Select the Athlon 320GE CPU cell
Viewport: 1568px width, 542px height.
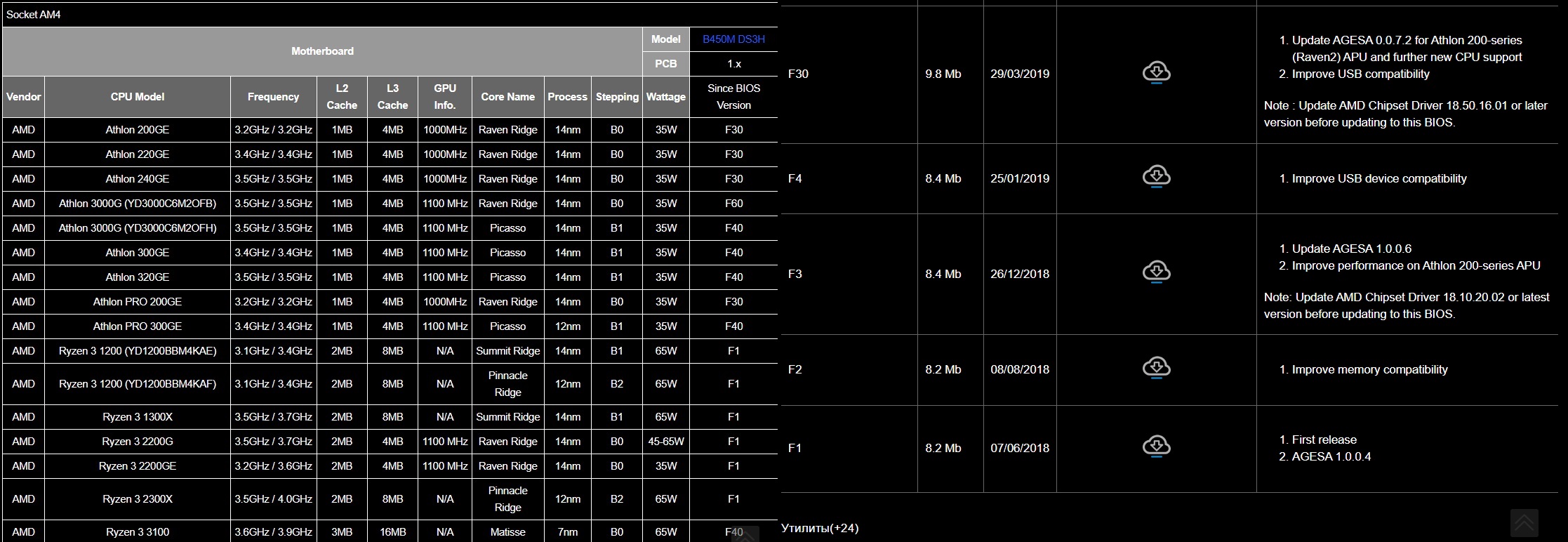pos(138,277)
